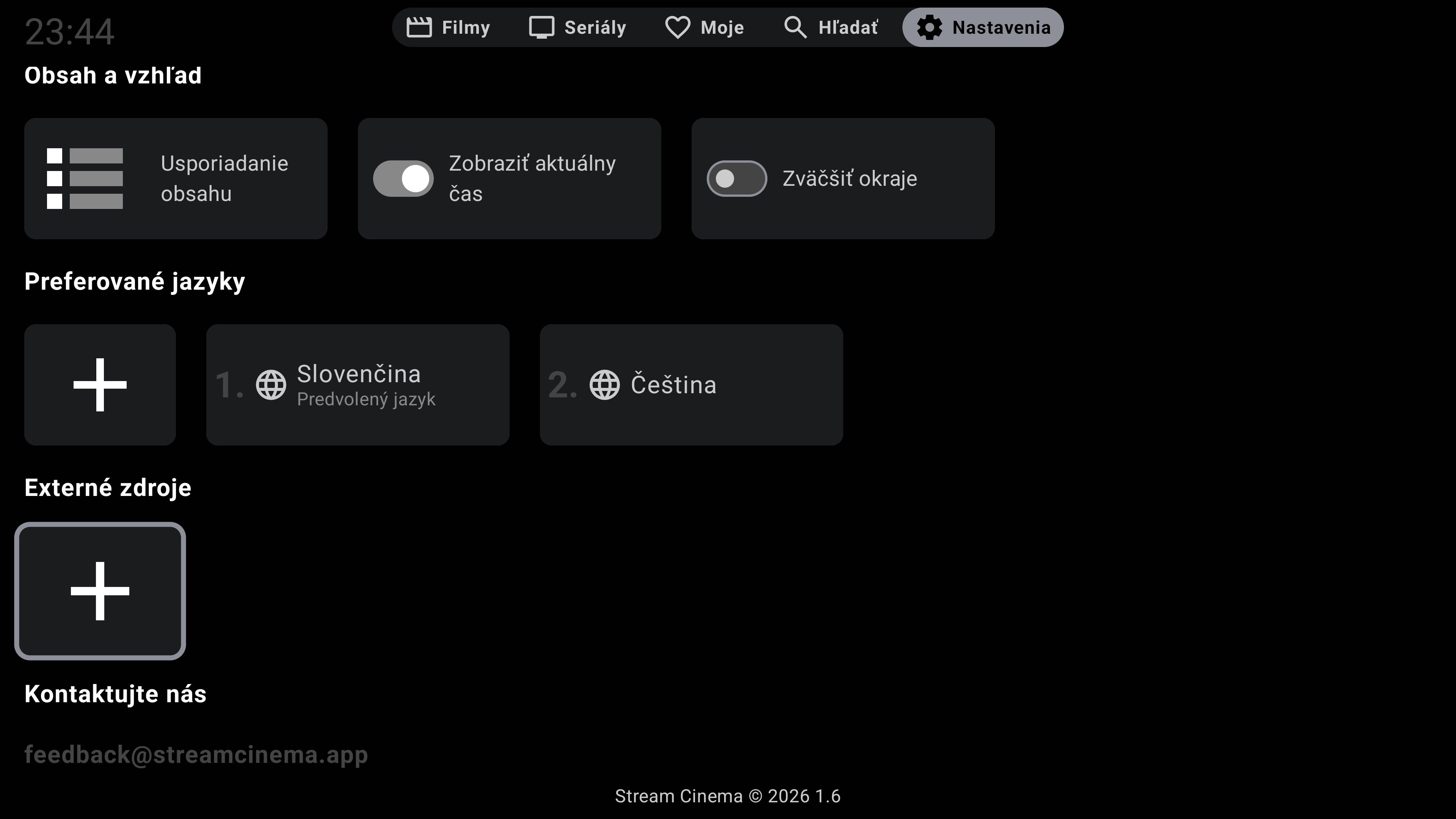Click the Hľadať magnifier icon
The height and width of the screenshot is (819, 1456).
[x=795, y=27]
